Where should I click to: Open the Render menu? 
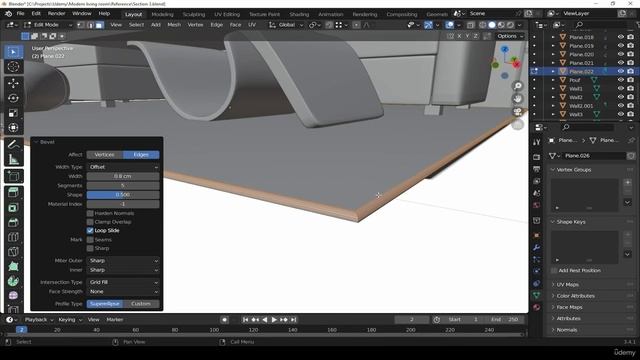pyautogui.click(x=56, y=13)
